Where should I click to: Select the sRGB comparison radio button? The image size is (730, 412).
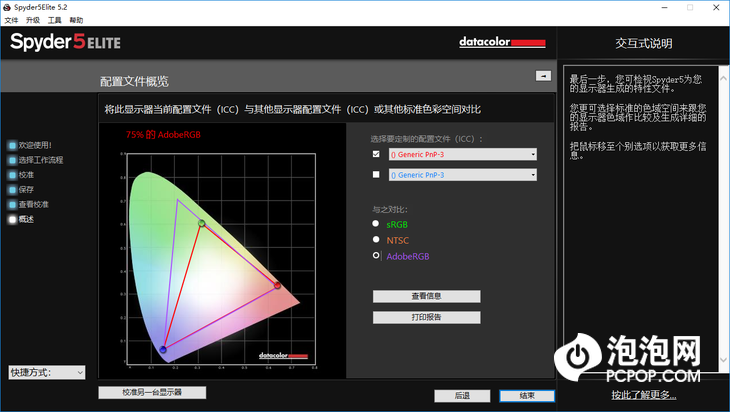(x=376, y=223)
